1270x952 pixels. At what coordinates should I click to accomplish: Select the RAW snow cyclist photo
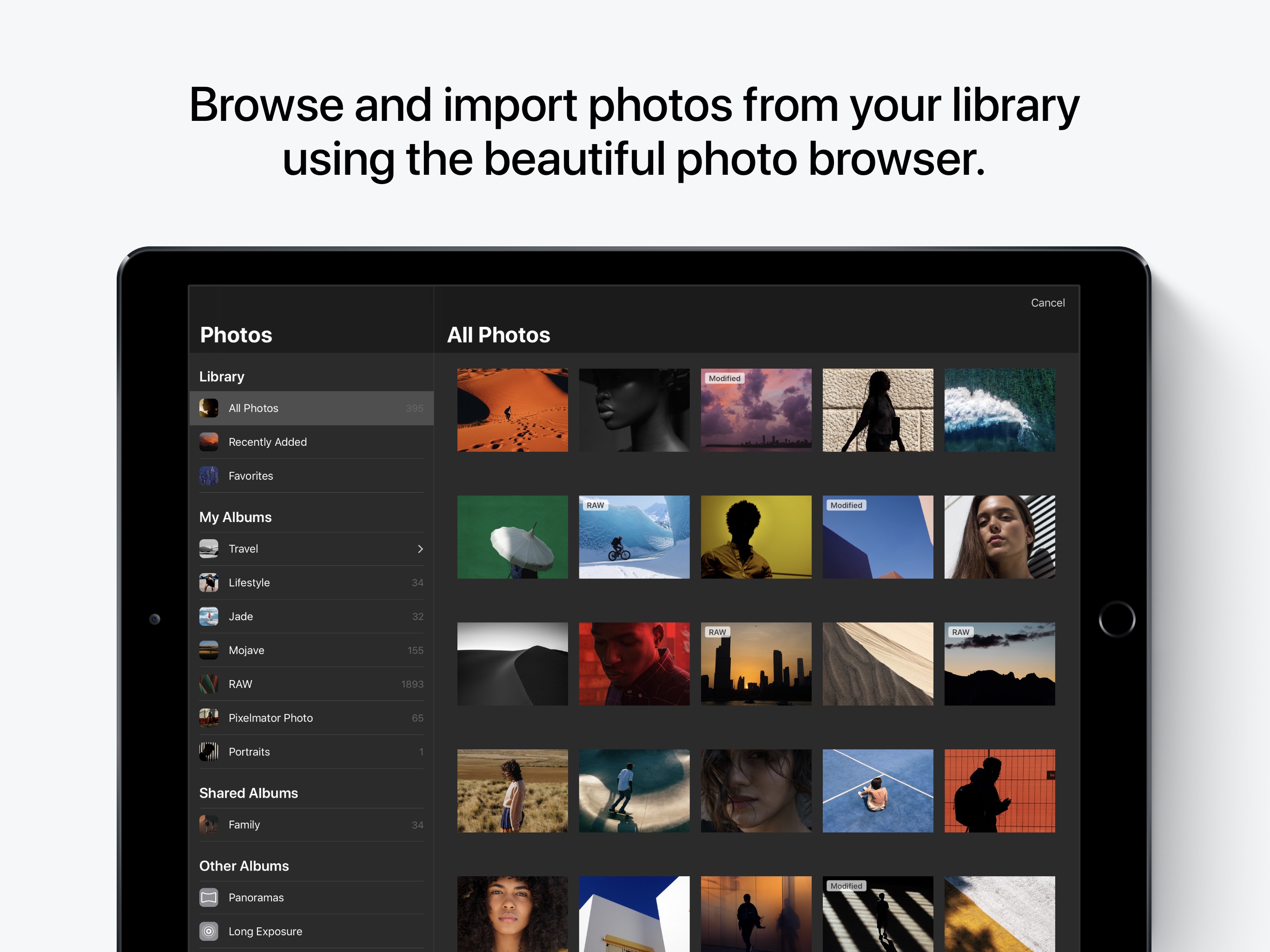coord(634,537)
